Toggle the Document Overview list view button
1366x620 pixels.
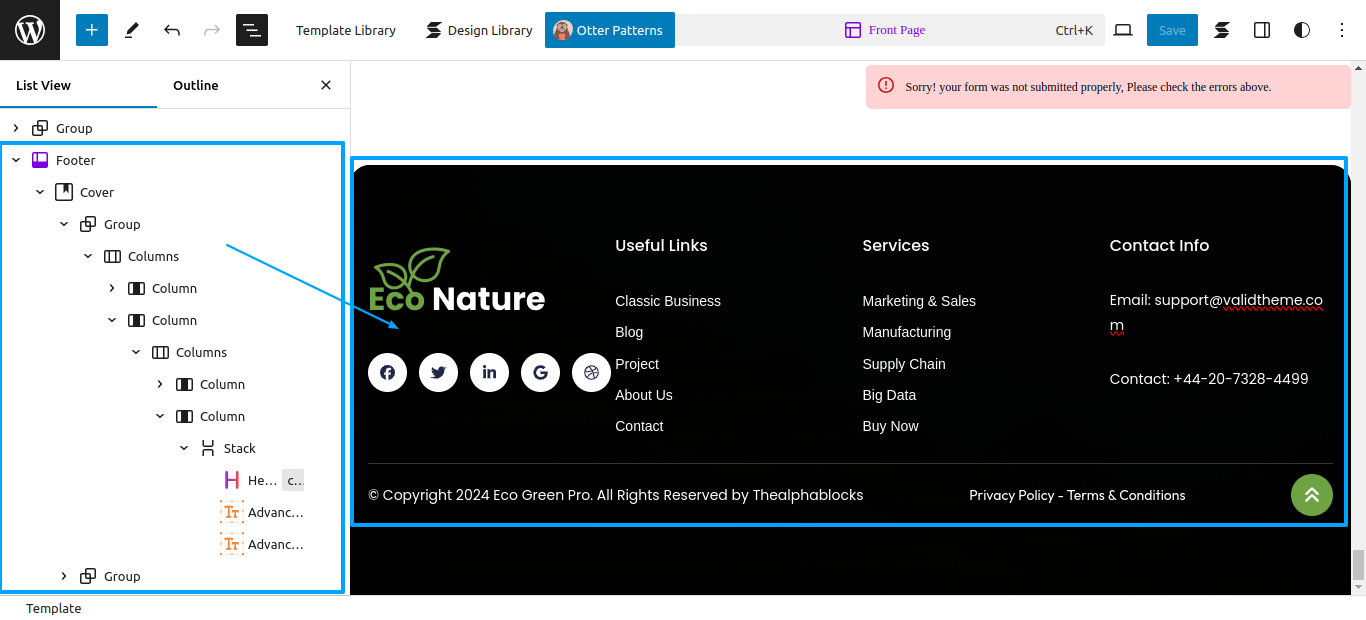pyautogui.click(x=252, y=30)
